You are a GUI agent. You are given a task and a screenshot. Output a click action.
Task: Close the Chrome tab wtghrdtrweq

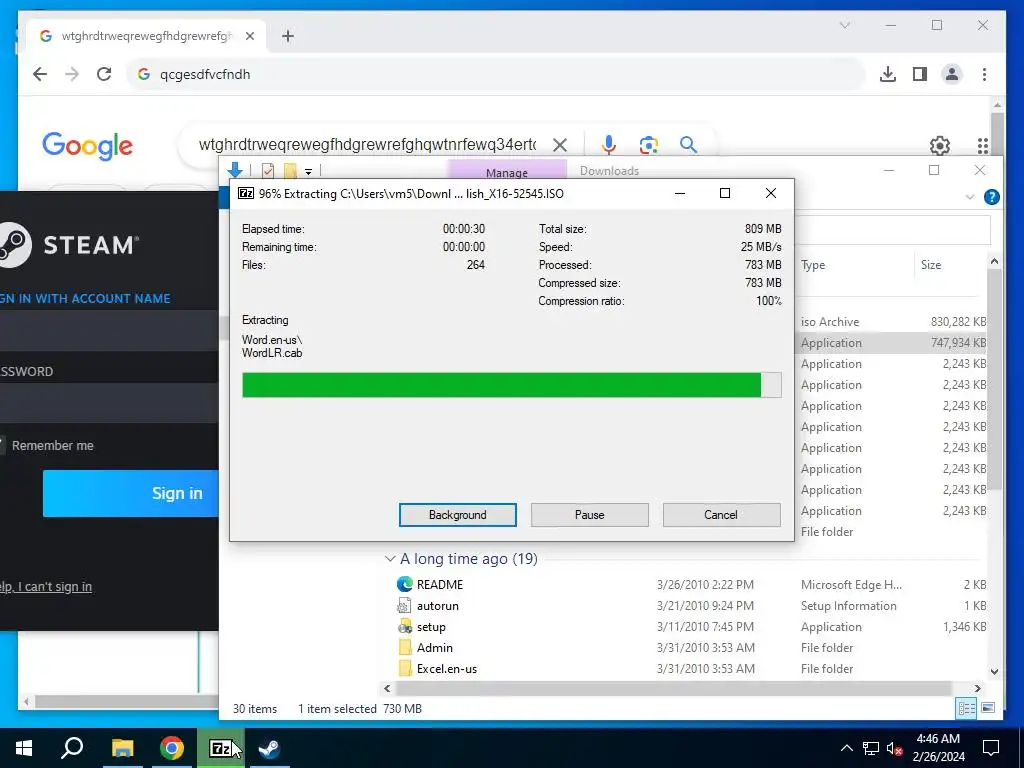click(249, 36)
